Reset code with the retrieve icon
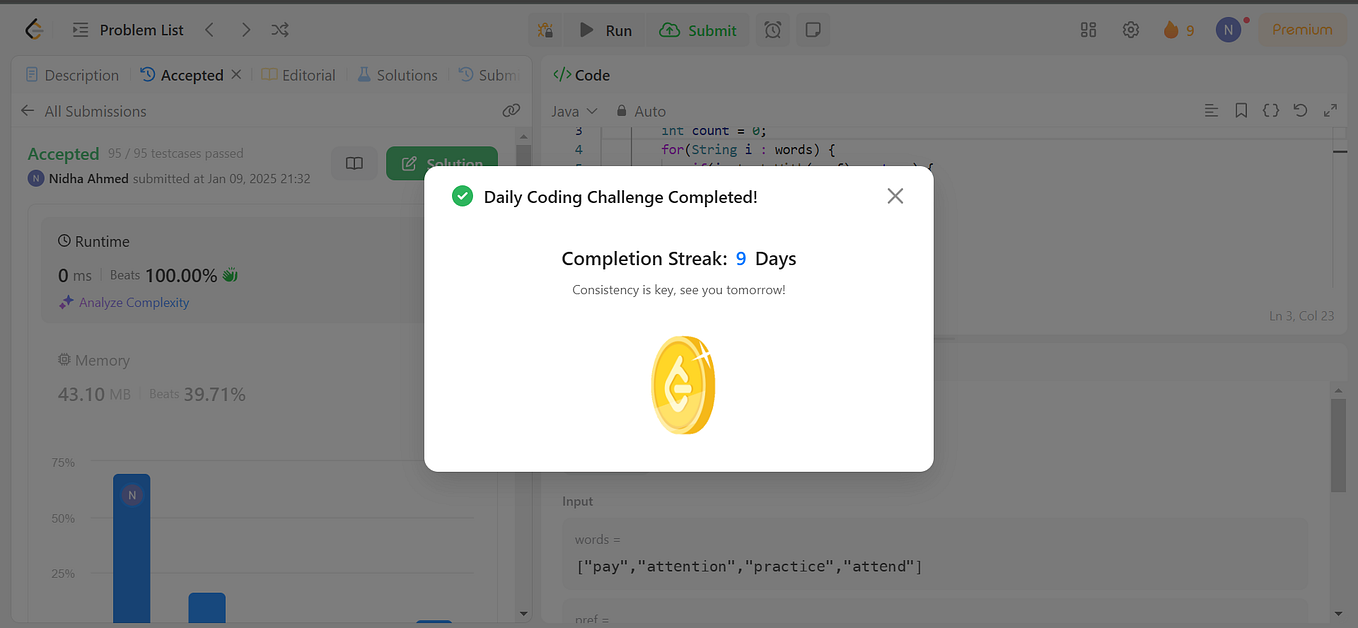Screen dimensions: 1358x628 [1300, 111]
